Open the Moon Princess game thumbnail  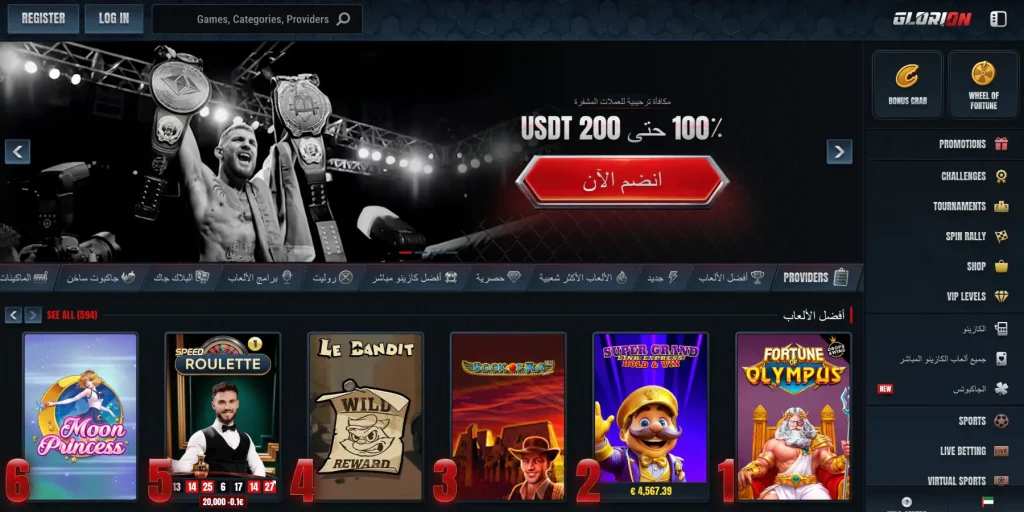coord(80,417)
